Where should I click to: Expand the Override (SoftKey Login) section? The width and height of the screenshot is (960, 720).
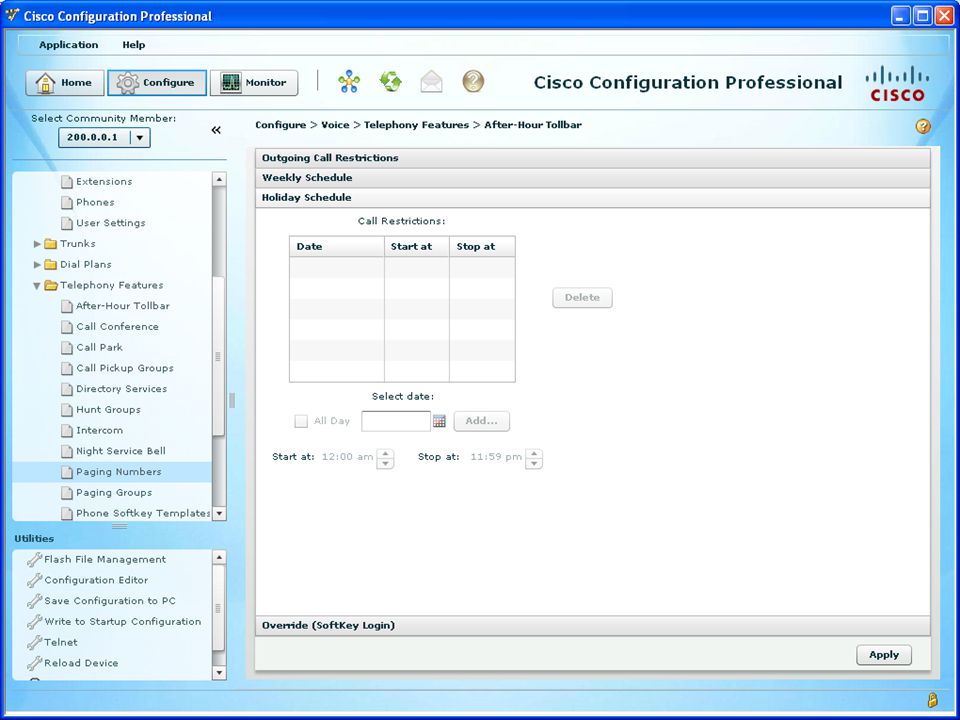coord(593,625)
